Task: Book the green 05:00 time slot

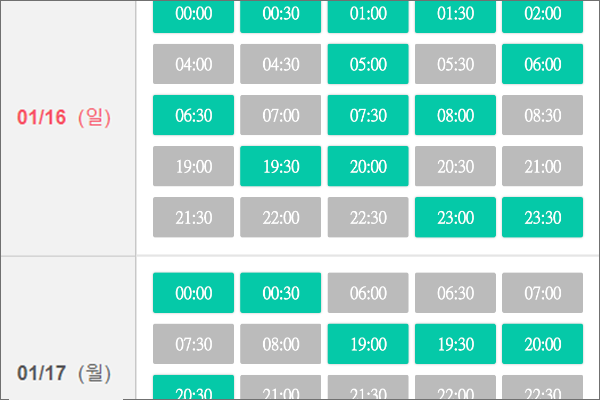Action: pyautogui.click(x=367, y=64)
